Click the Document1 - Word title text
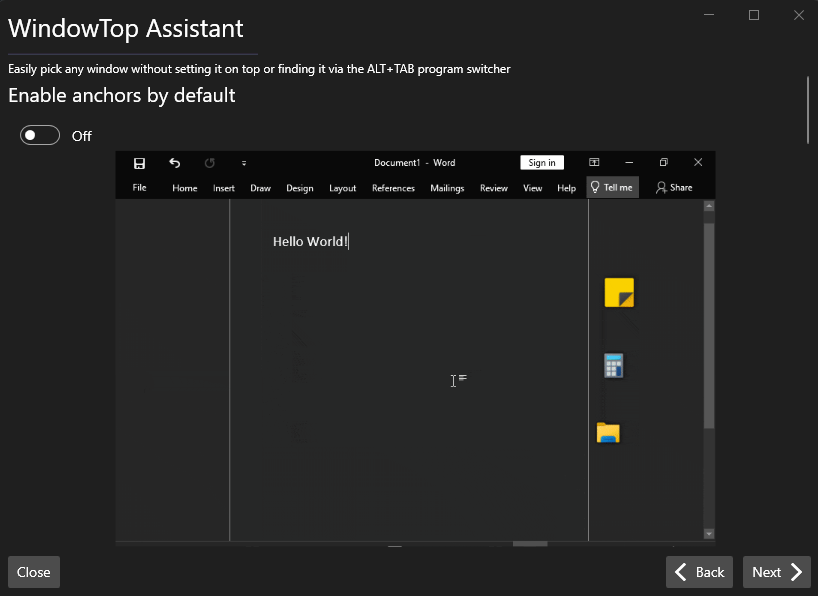Image resolution: width=818 pixels, height=596 pixels. click(x=415, y=163)
